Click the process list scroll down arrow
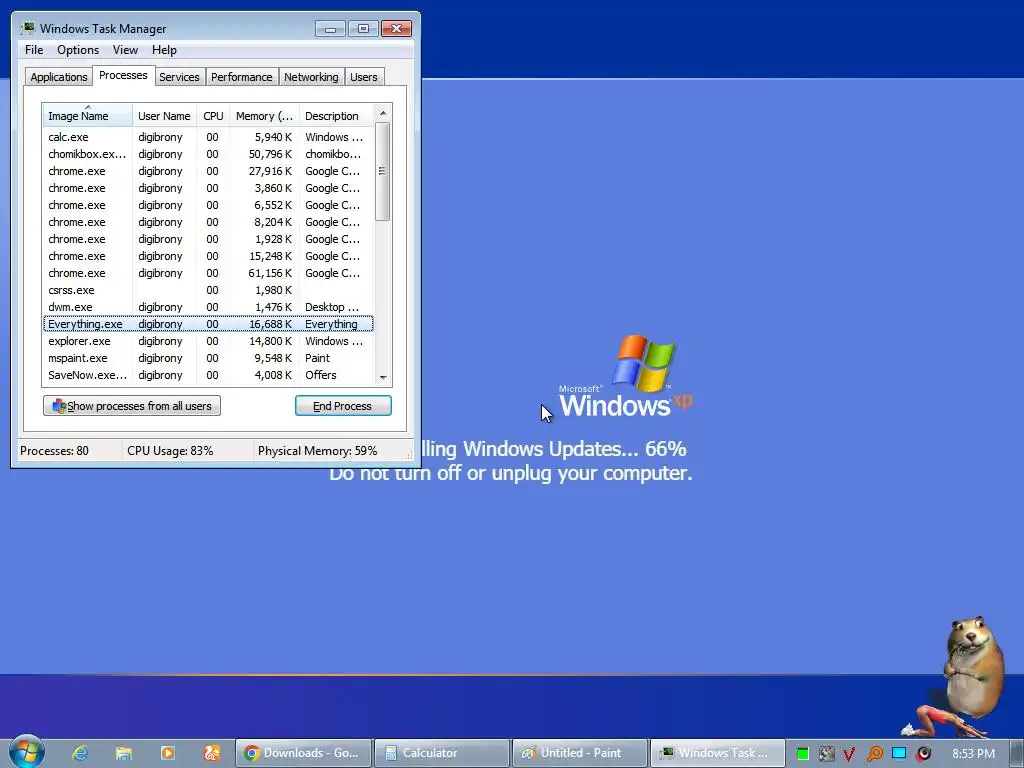Screen dimensions: 1024x768 pyautogui.click(x=383, y=377)
